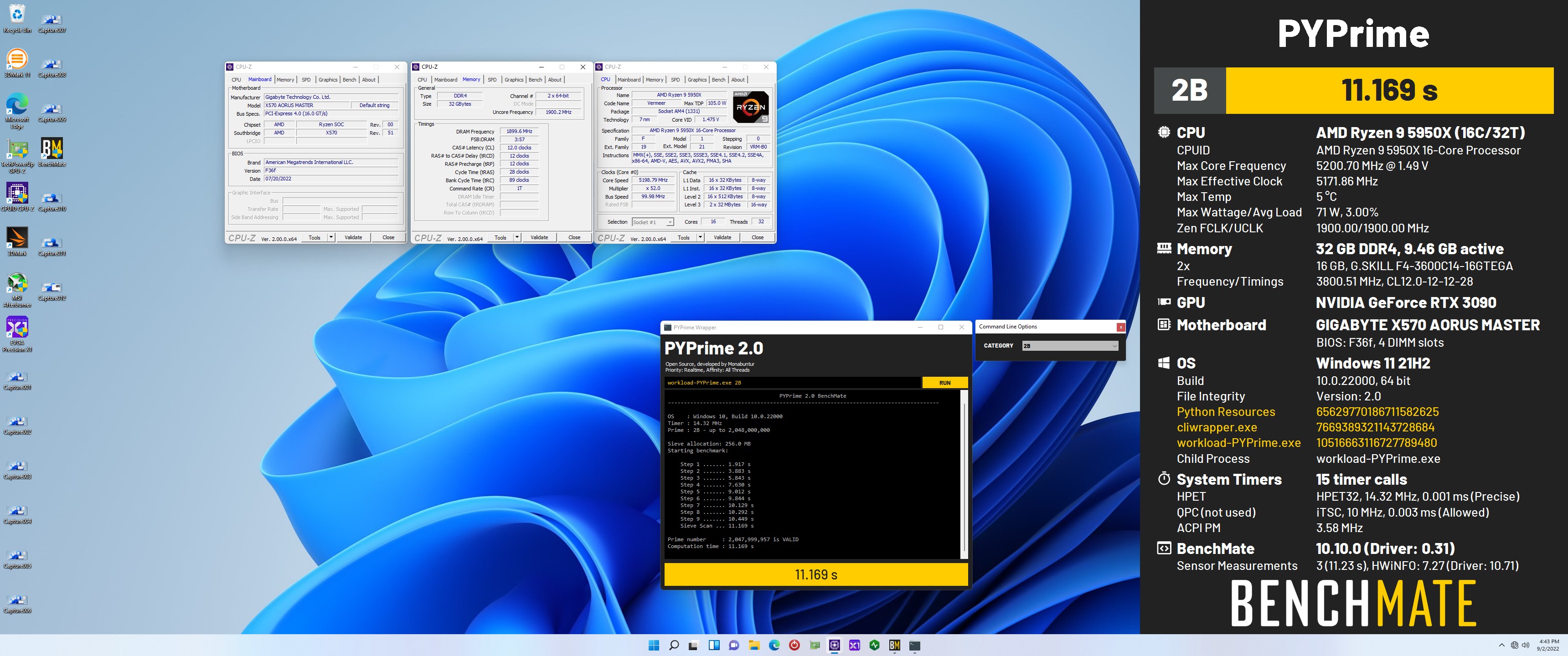Open the 3DMark 11 desktop shortcut
The image size is (1568, 656).
17,63
